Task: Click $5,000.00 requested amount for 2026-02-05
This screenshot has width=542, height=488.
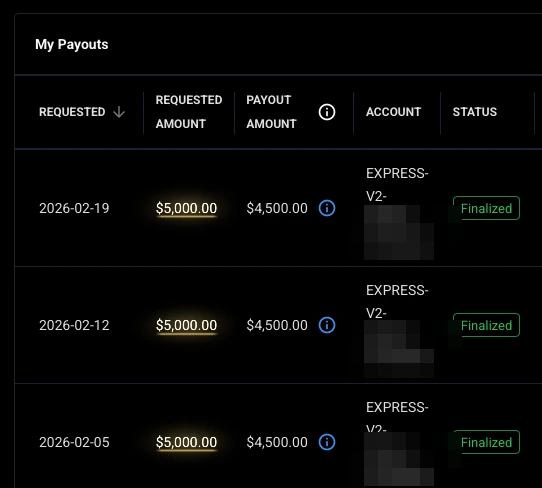Action: (x=186, y=442)
